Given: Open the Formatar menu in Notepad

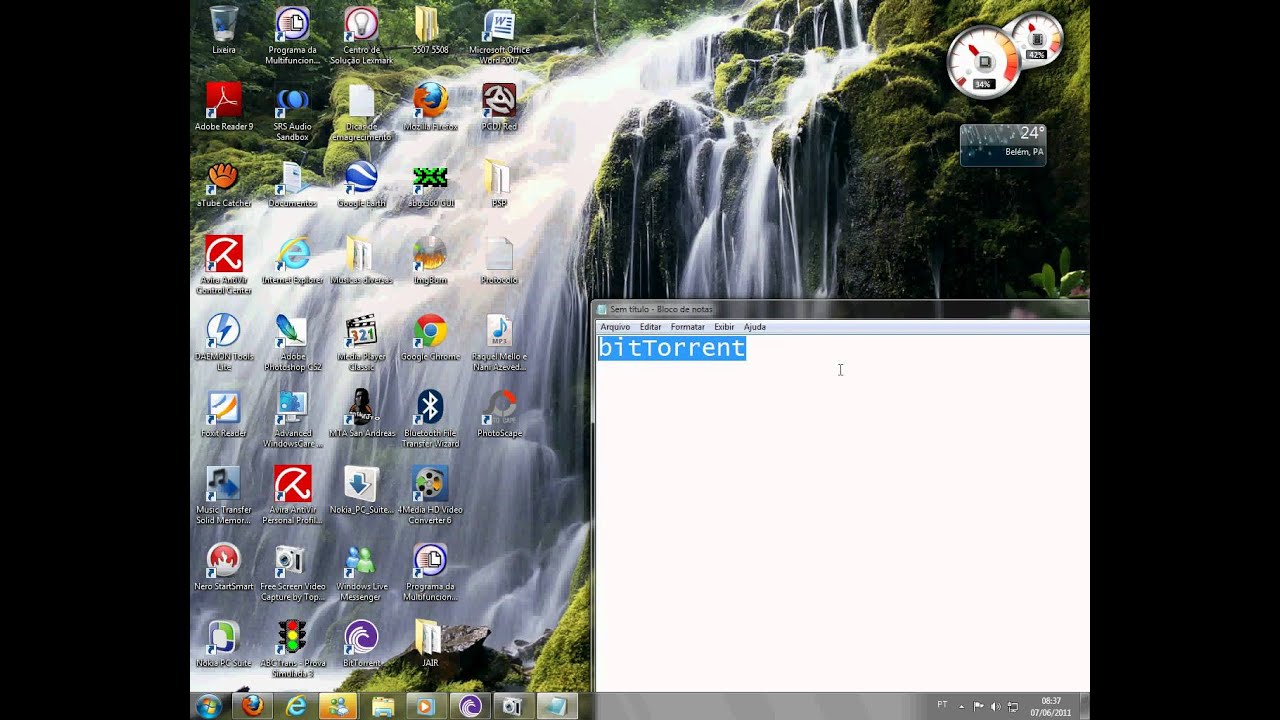Looking at the screenshot, I should point(688,327).
